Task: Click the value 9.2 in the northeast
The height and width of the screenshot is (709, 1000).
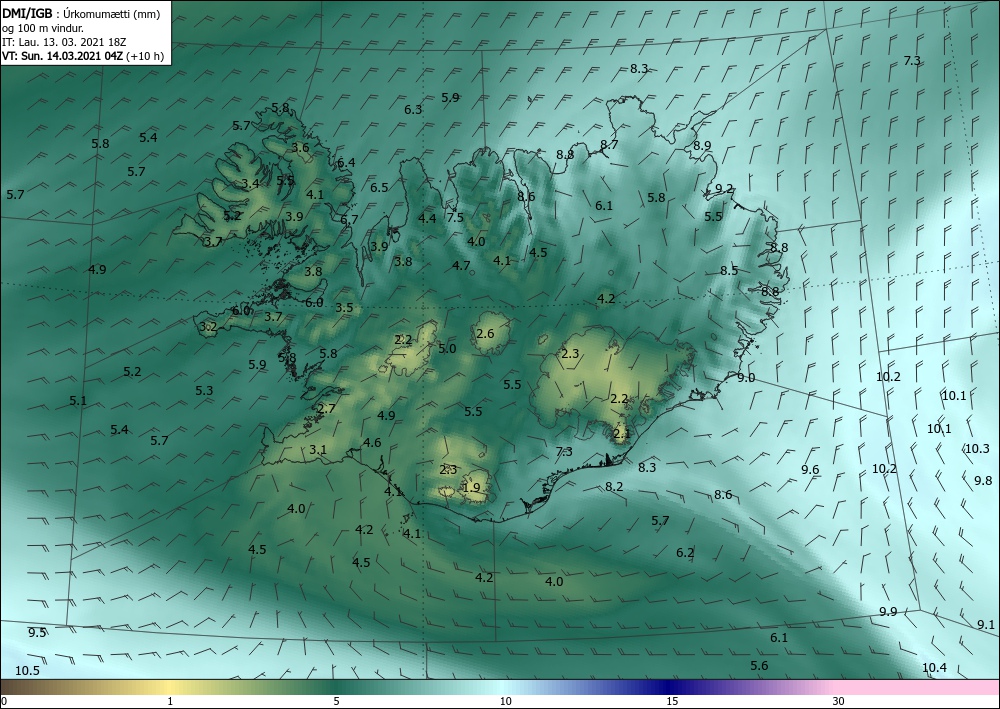Action: [x=724, y=189]
